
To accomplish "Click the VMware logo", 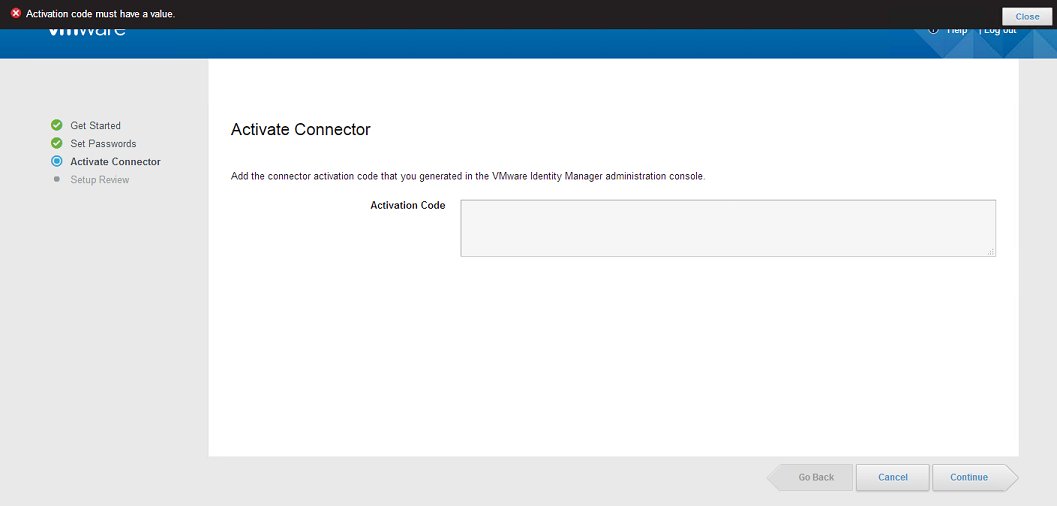I will (87, 33).
